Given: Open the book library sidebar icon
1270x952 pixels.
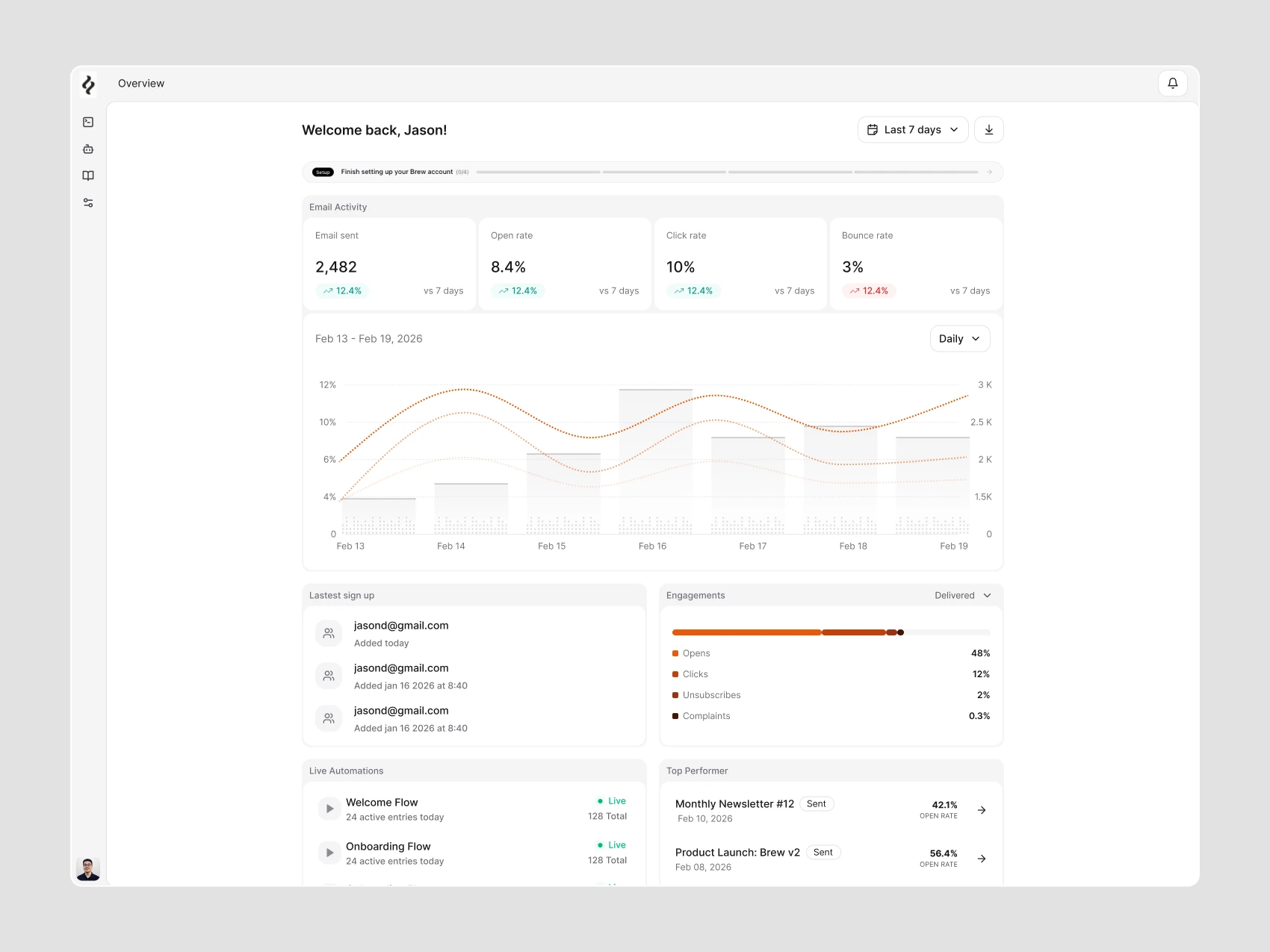Looking at the screenshot, I should click(x=88, y=175).
